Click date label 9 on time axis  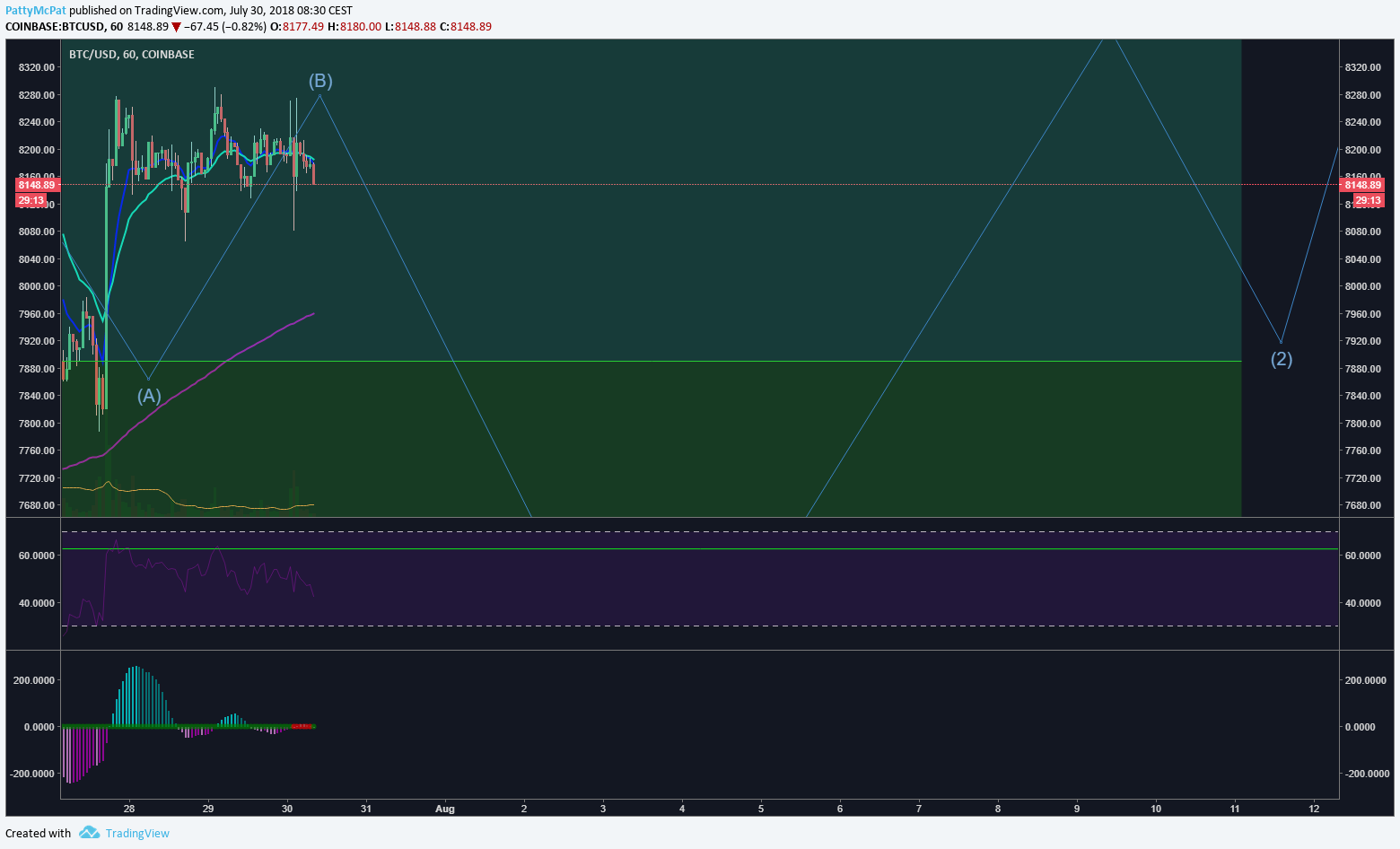1077,809
